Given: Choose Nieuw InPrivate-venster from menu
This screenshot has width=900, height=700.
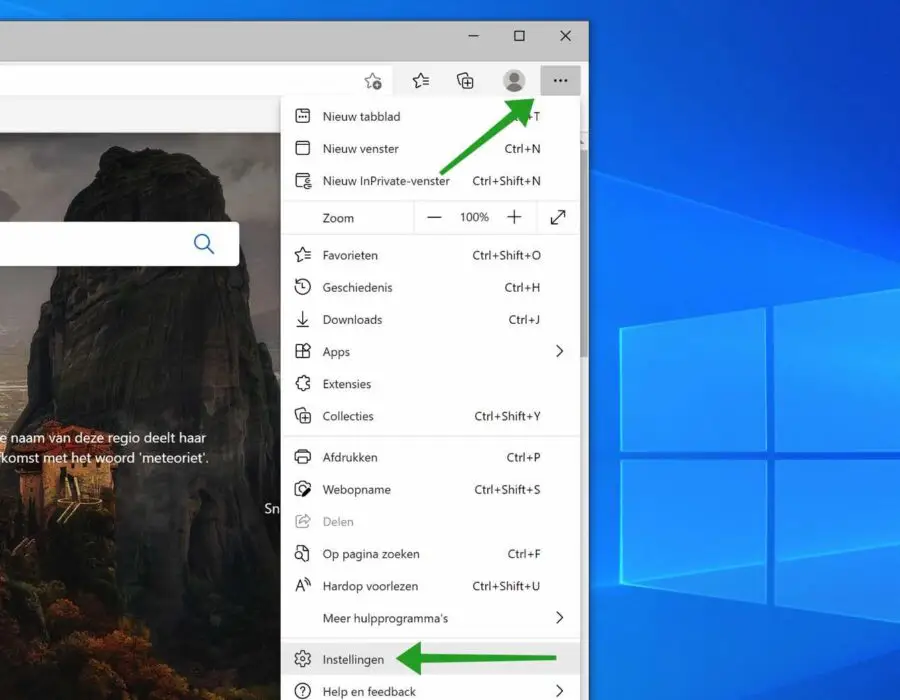Looking at the screenshot, I should 430,181.
